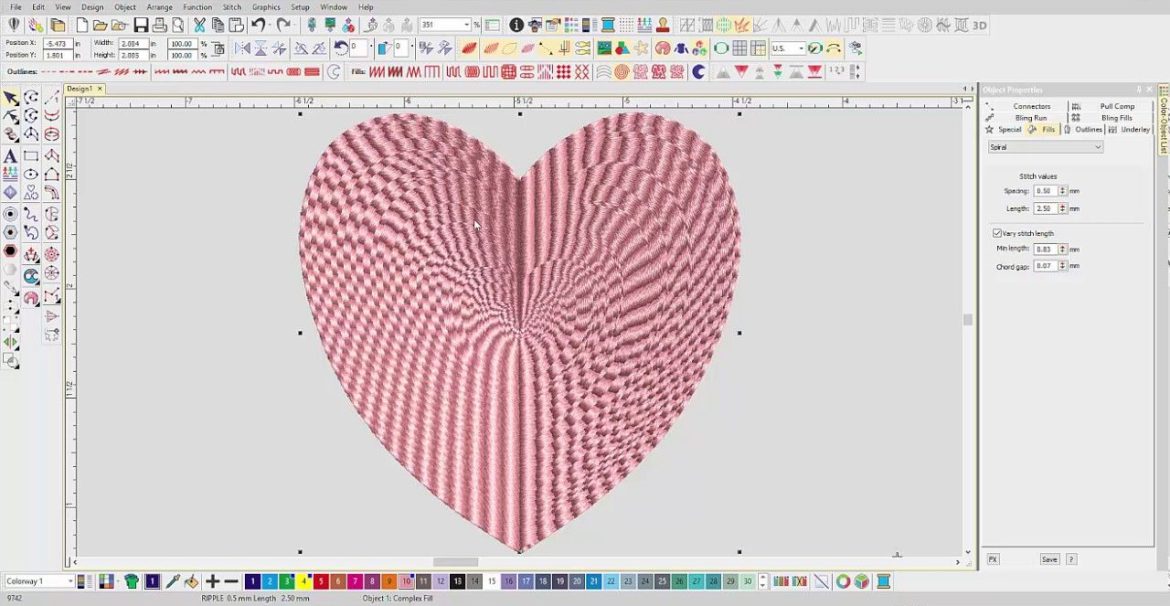The height and width of the screenshot is (606, 1170).
Task: Click the print preview icon
Action: coord(178,25)
